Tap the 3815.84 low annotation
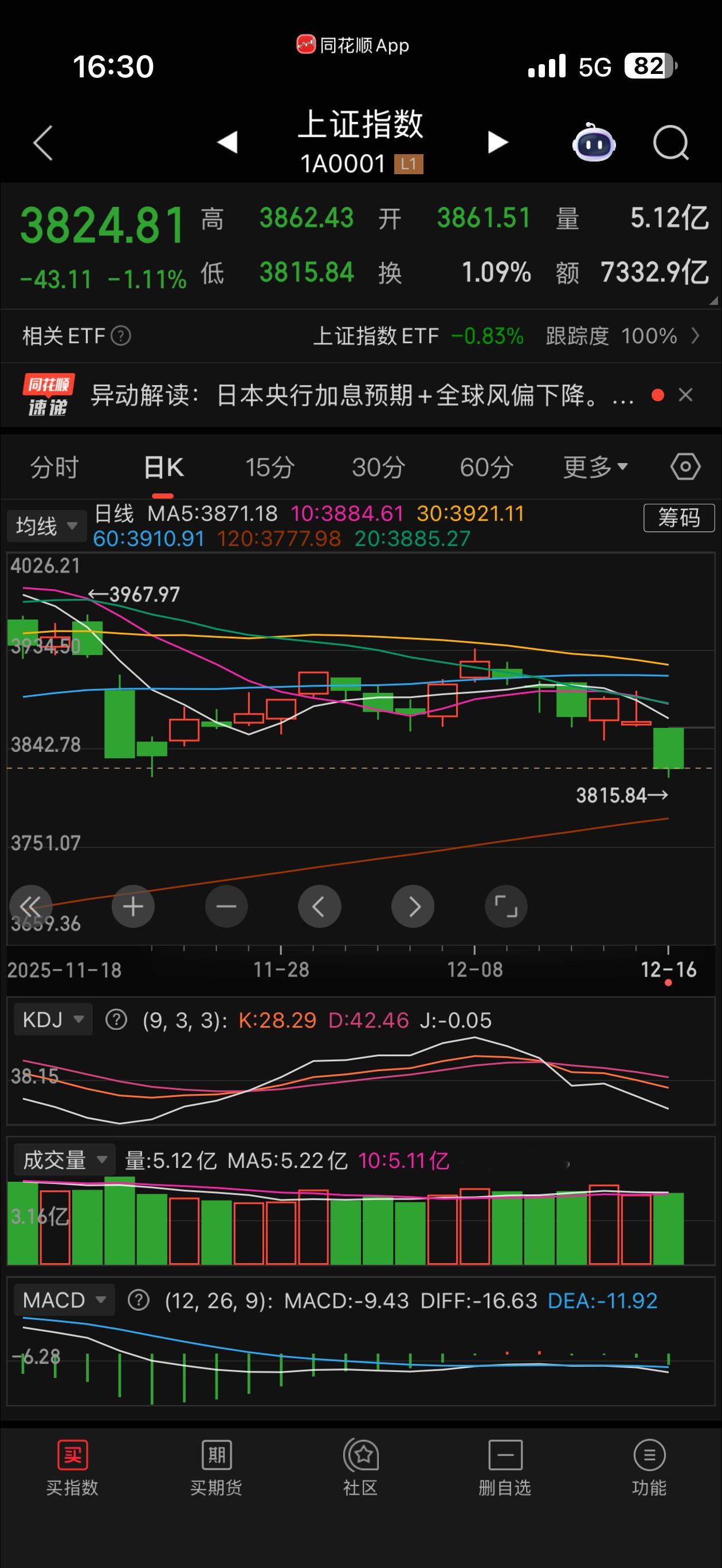Image resolution: width=722 pixels, height=1568 pixels. point(622,795)
